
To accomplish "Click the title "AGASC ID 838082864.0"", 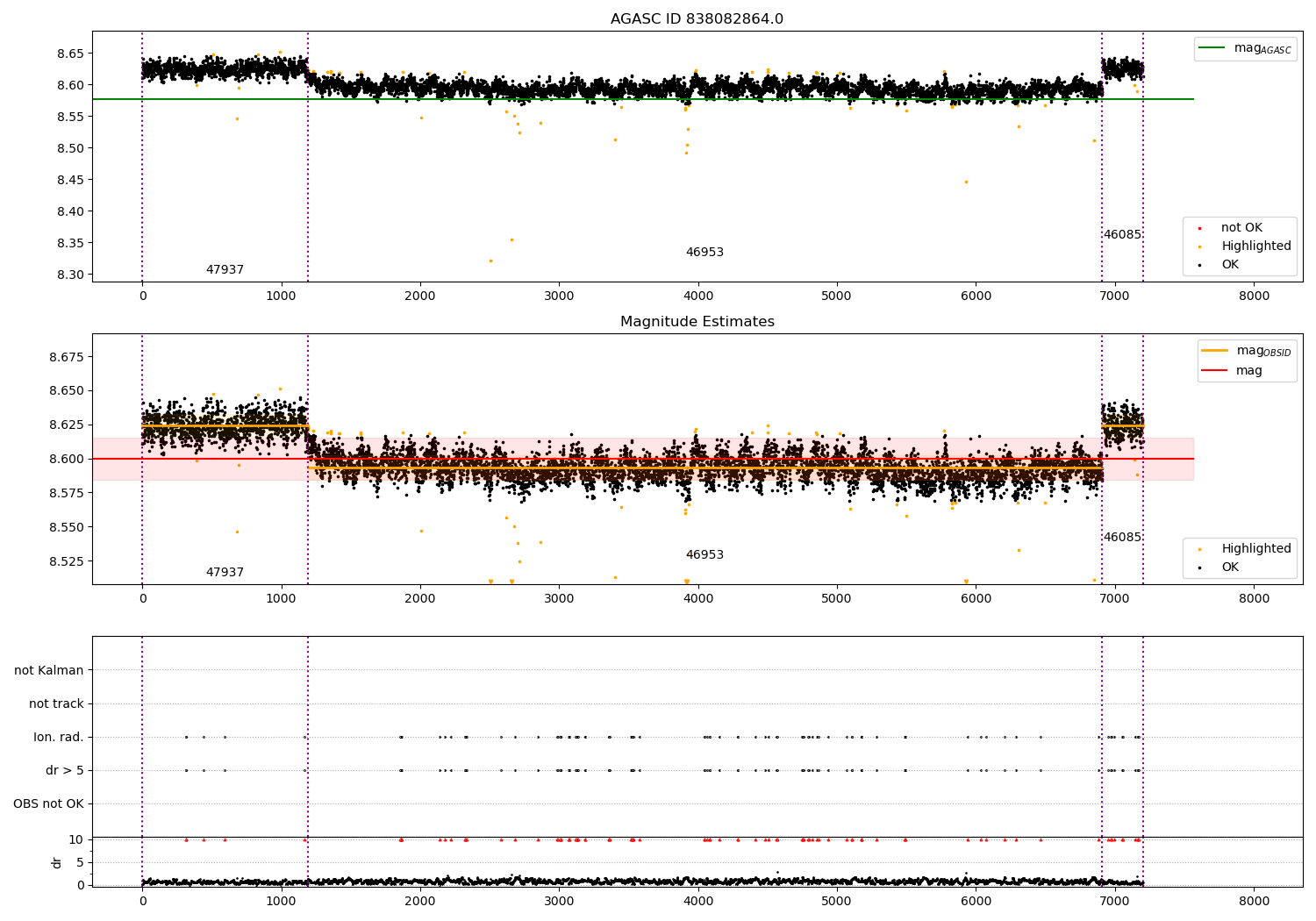I will click(697, 19).
